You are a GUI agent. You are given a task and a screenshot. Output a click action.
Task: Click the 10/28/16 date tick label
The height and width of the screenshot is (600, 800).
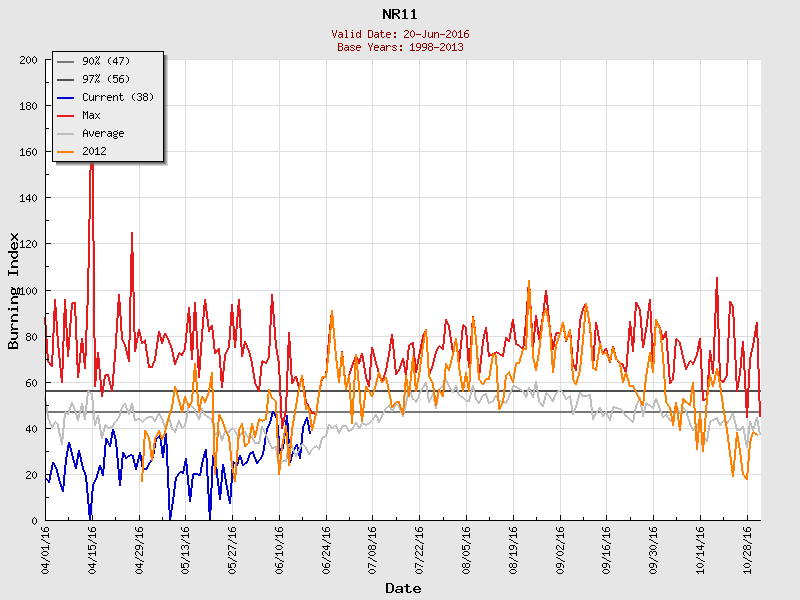[748, 548]
